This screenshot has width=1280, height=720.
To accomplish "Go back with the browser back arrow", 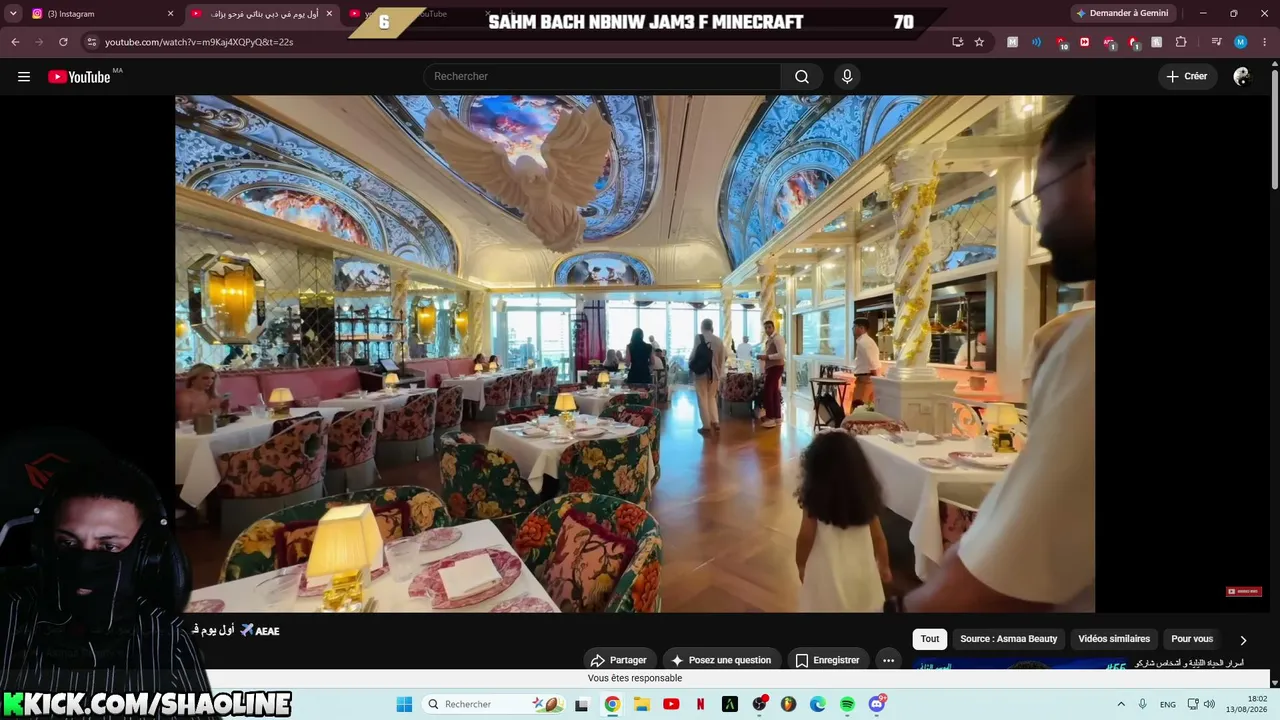I will click(x=15, y=42).
